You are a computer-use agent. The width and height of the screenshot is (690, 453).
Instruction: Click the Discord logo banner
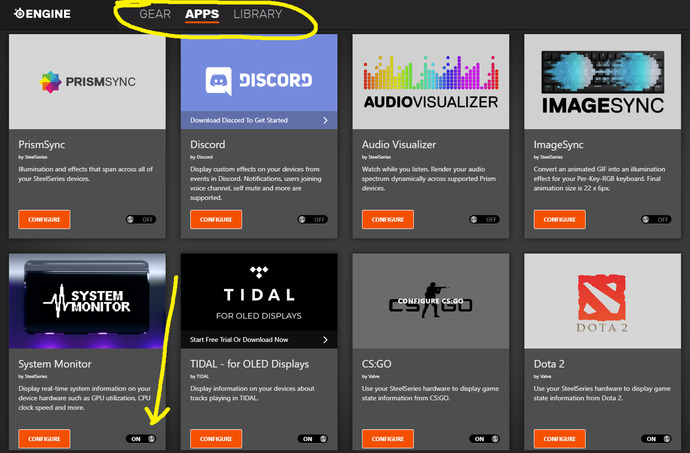[259, 73]
